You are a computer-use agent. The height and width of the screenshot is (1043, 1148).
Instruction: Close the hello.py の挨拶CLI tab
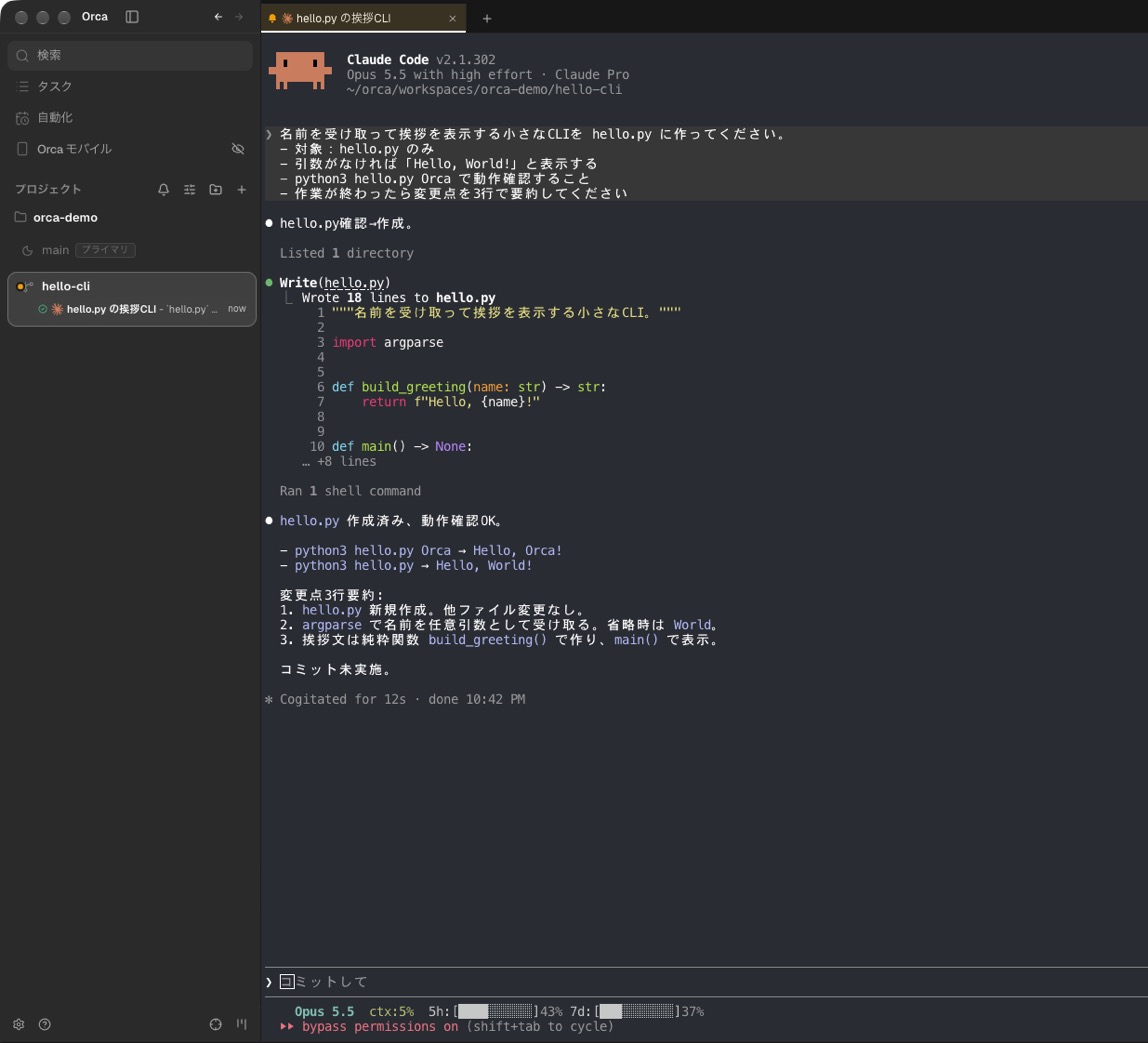tap(452, 18)
